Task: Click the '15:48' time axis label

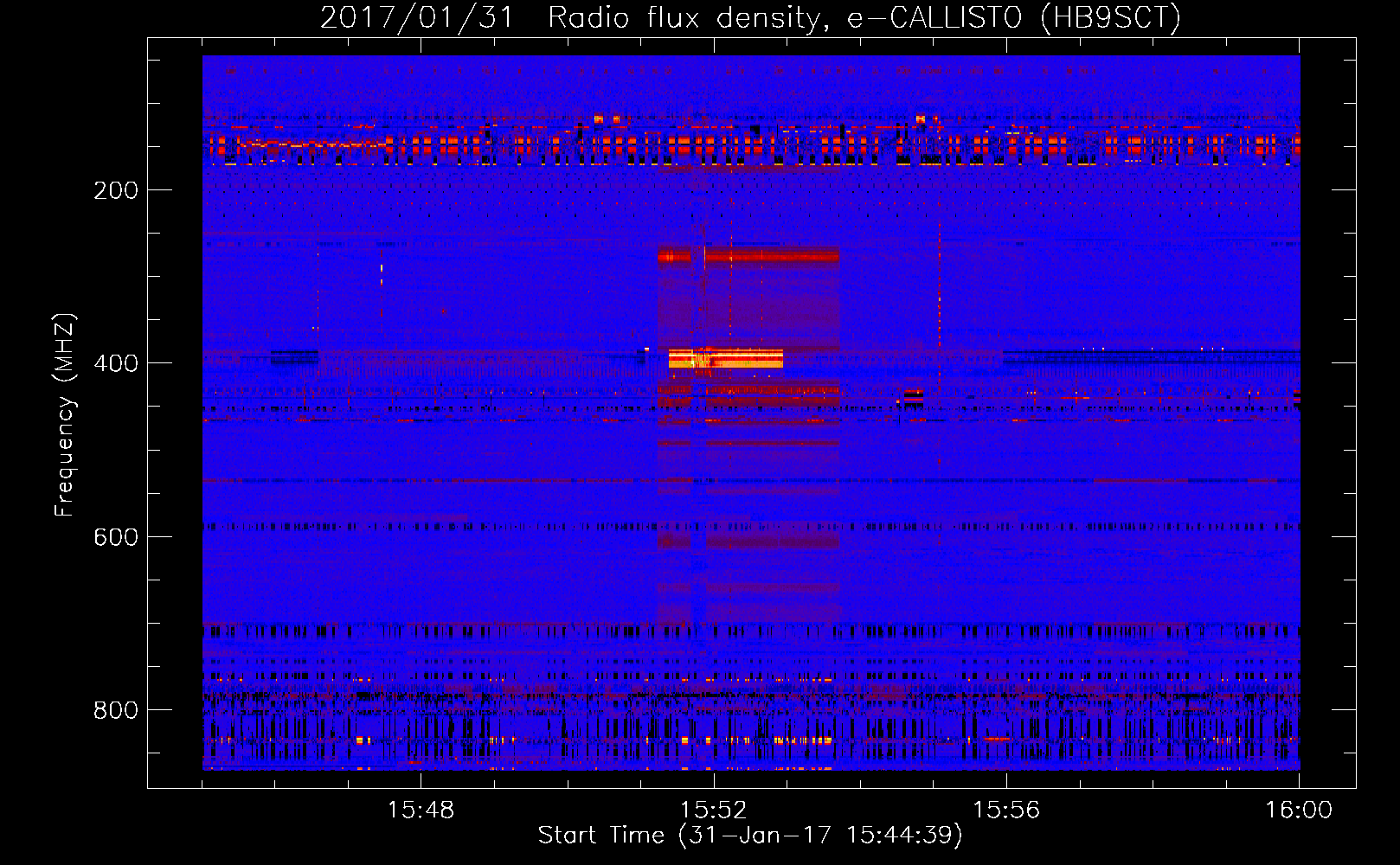Action: click(421, 811)
